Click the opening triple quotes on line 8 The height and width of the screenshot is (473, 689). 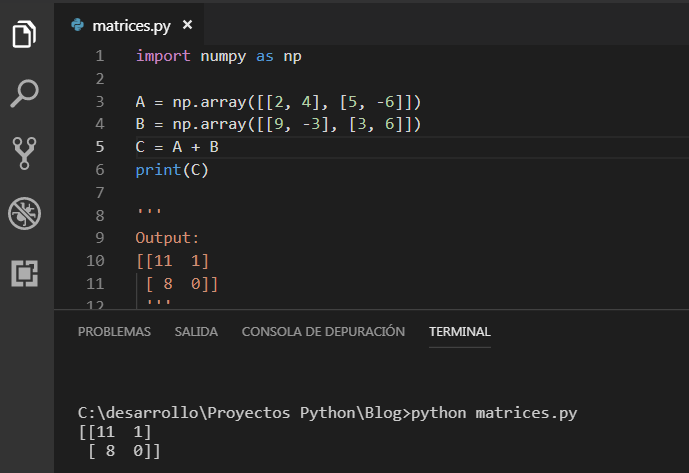coord(149,212)
